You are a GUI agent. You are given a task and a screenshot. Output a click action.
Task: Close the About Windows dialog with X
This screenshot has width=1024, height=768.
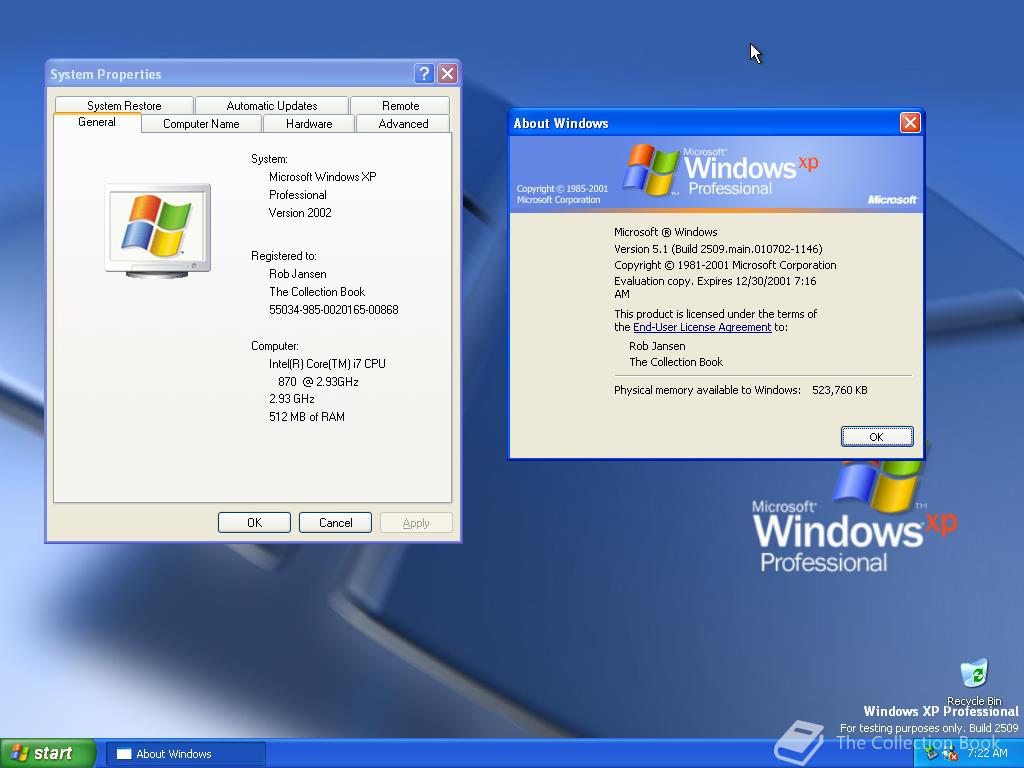coord(910,123)
